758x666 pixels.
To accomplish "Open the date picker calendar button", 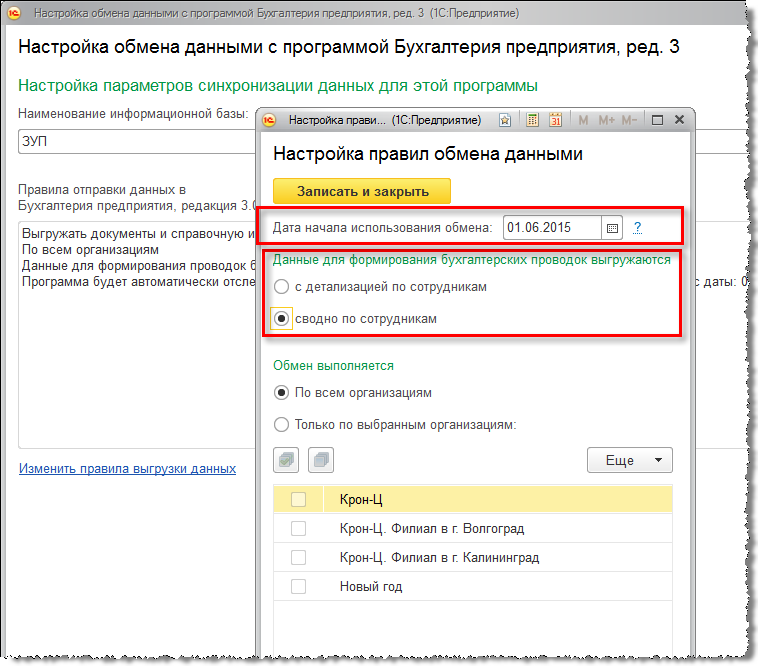I will [612, 228].
